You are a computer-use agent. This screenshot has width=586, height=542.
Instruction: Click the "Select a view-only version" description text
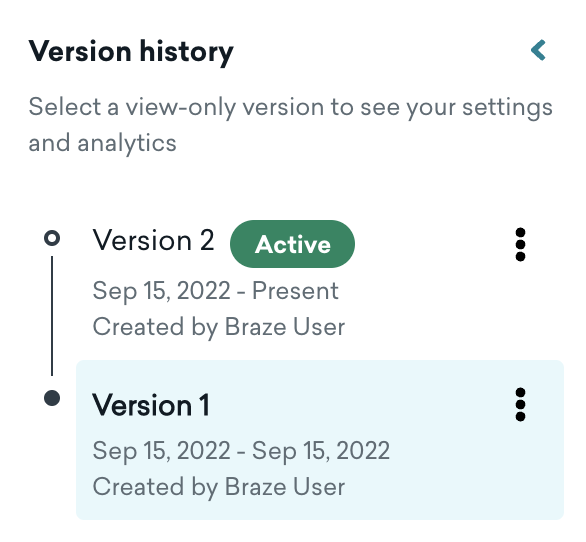[x=290, y=125]
